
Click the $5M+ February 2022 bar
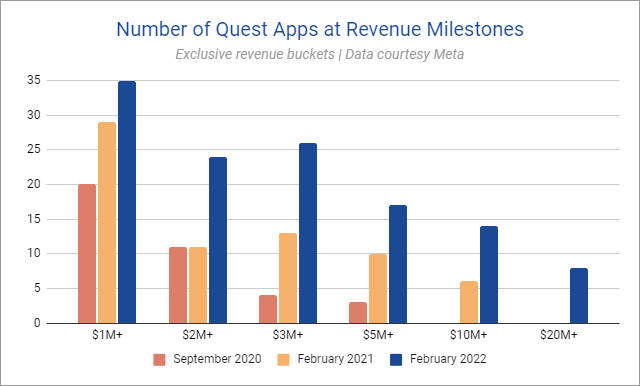tap(398, 264)
